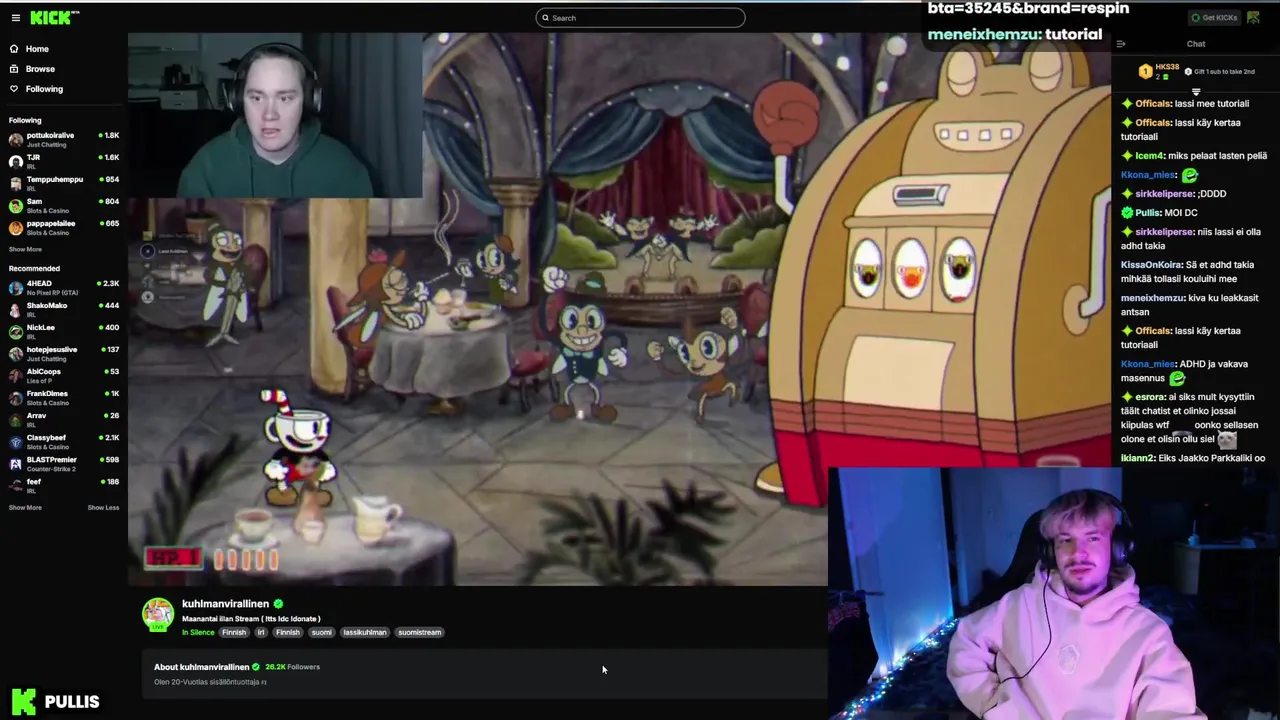The image size is (1280, 720).
Task: Click 'Just Chatting' under pottukoiralive
Action: coord(47,145)
